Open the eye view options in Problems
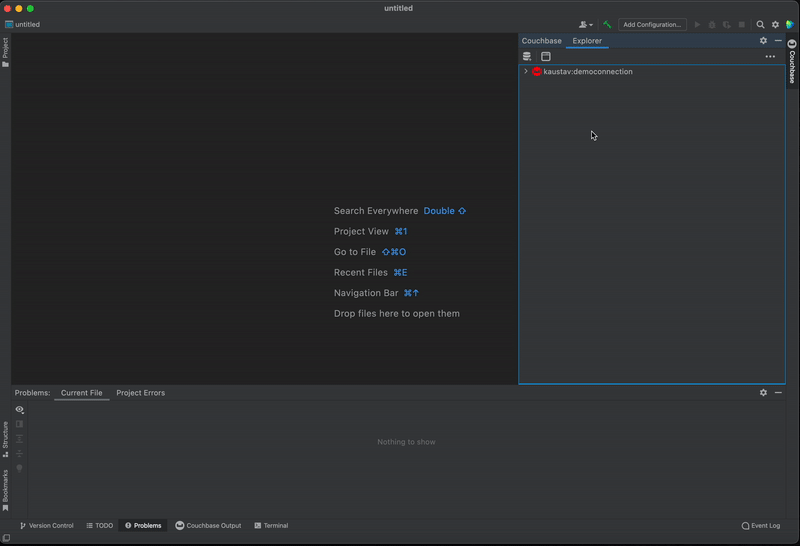This screenshot has width=800, height=546. pos(19,409)
